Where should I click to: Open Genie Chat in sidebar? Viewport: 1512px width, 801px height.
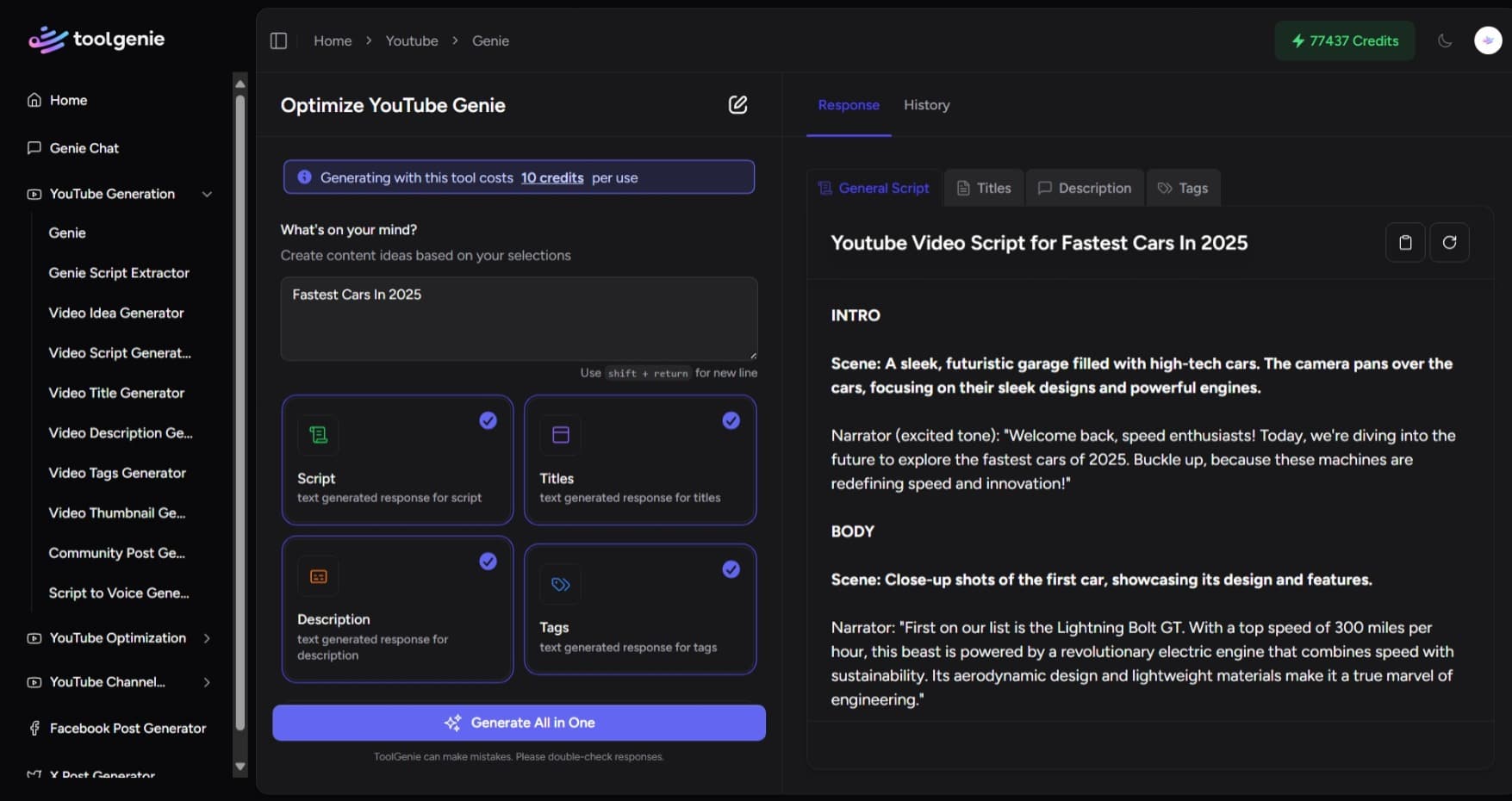[x=84, y=148]
